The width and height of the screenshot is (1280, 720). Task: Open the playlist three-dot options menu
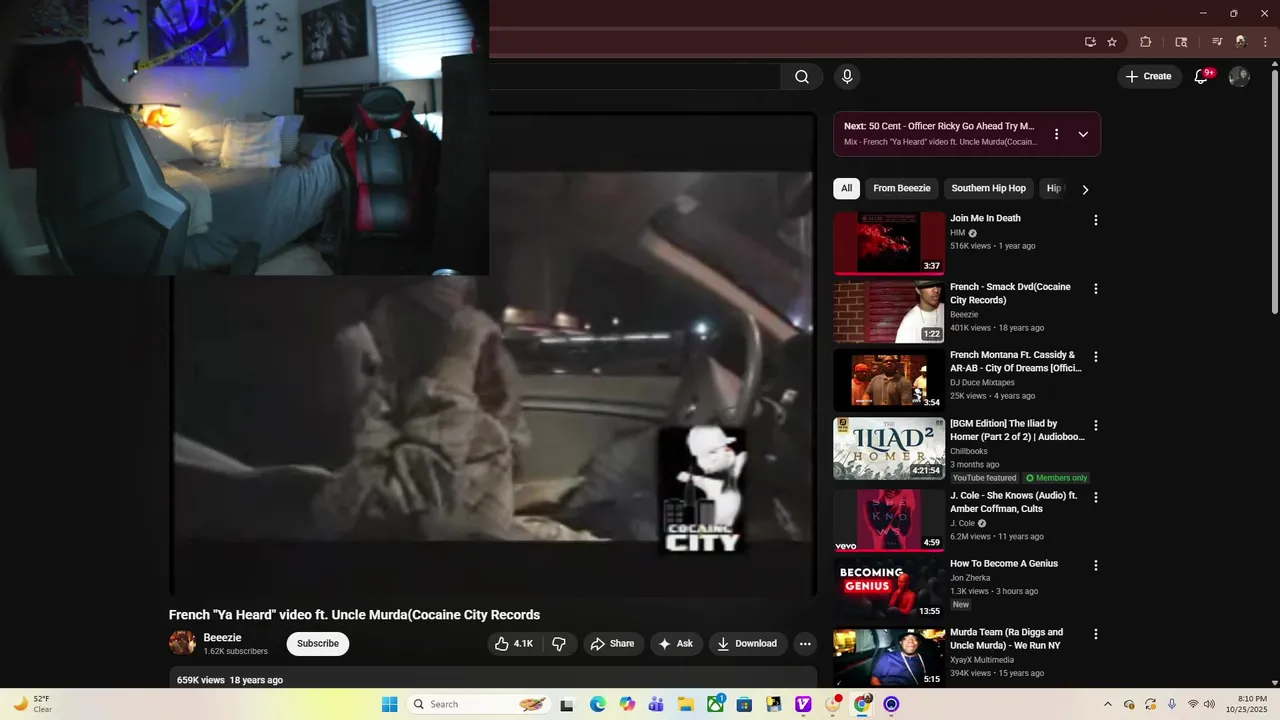click(1056, 134)
